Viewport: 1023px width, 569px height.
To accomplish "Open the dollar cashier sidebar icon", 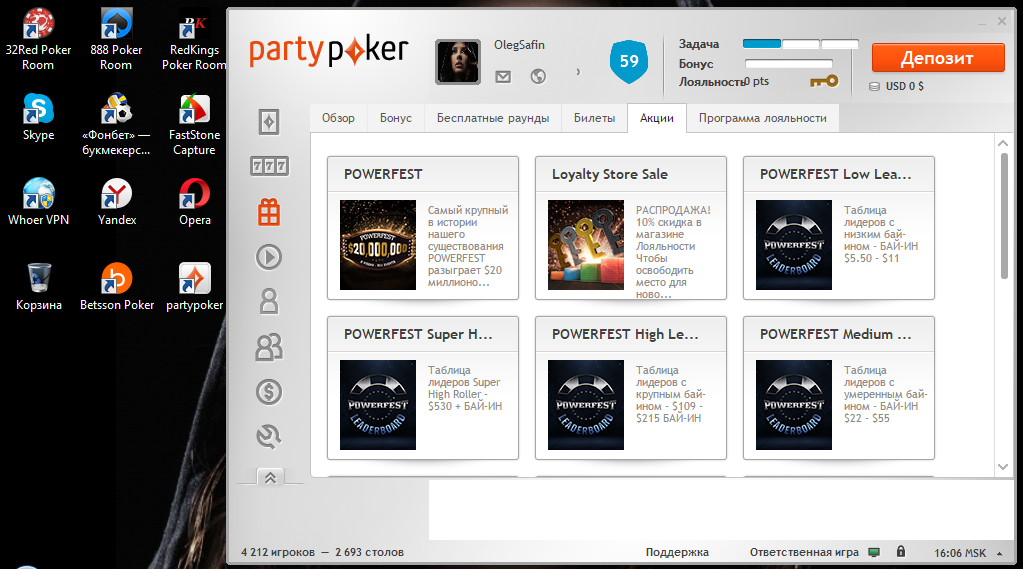I will 269,392.
